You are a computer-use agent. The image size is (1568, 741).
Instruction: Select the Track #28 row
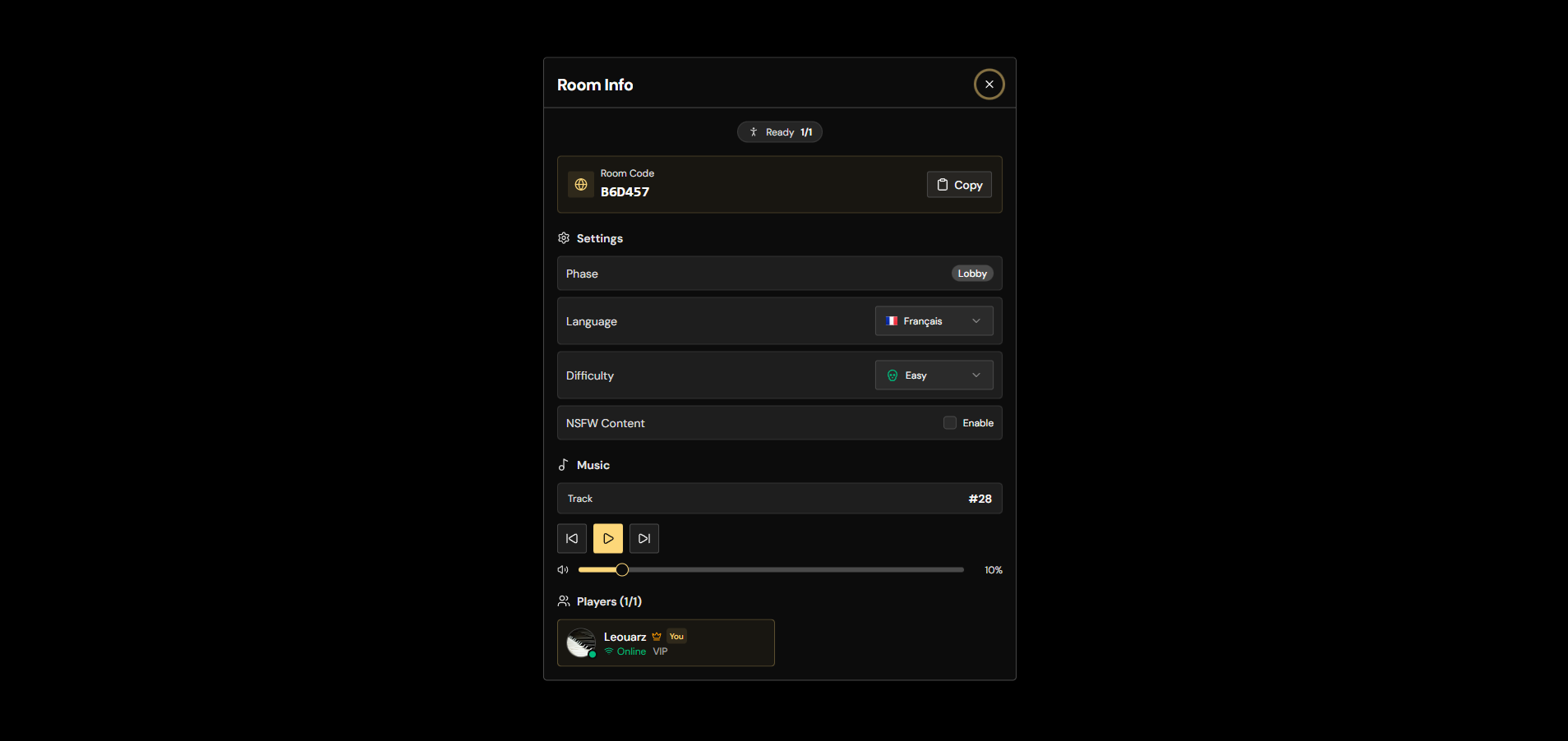pyautogui.click(x=779, y=498)
